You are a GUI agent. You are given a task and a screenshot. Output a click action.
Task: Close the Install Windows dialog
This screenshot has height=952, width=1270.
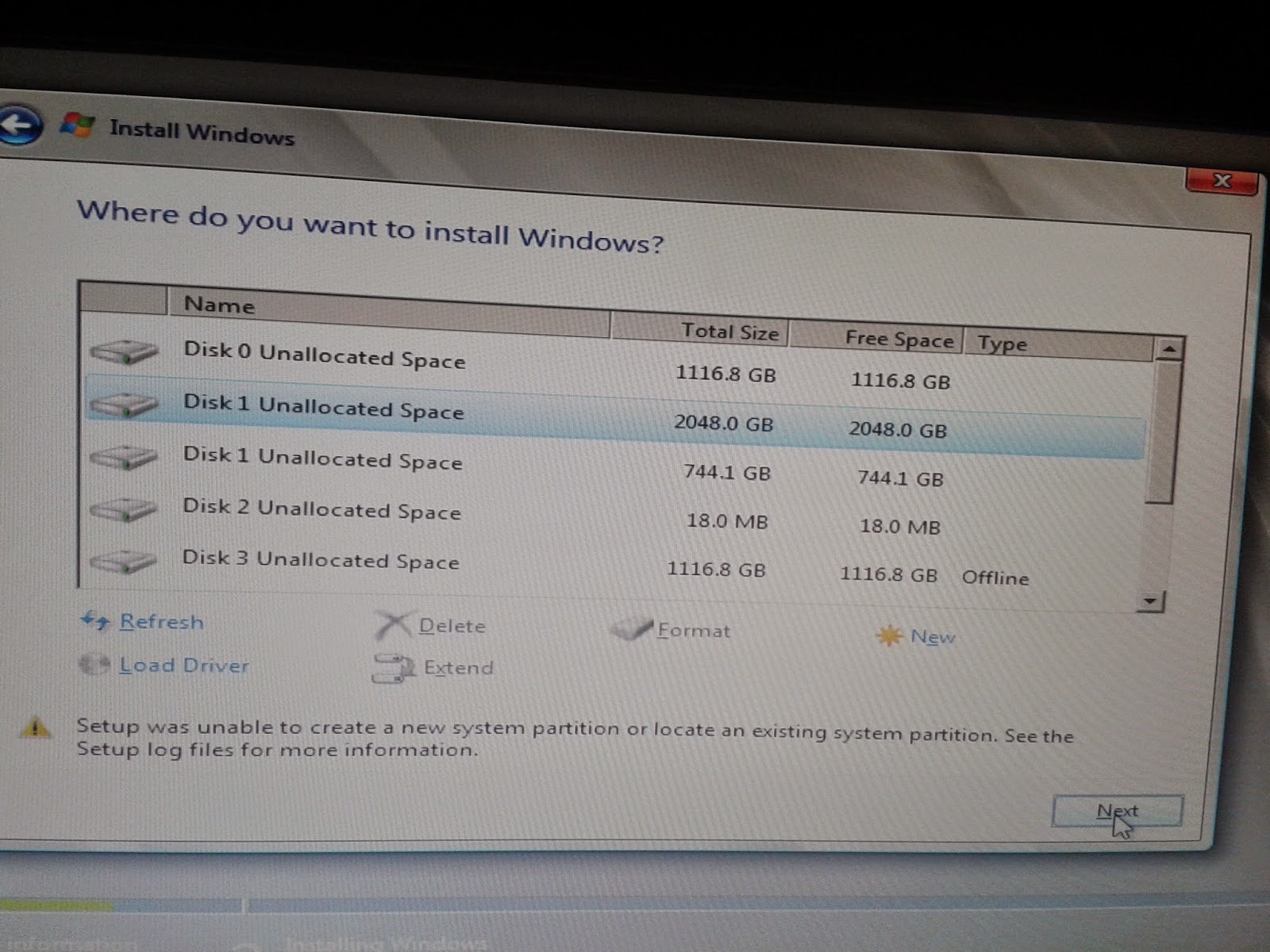pyautogui.click(x=1222, y=182)
